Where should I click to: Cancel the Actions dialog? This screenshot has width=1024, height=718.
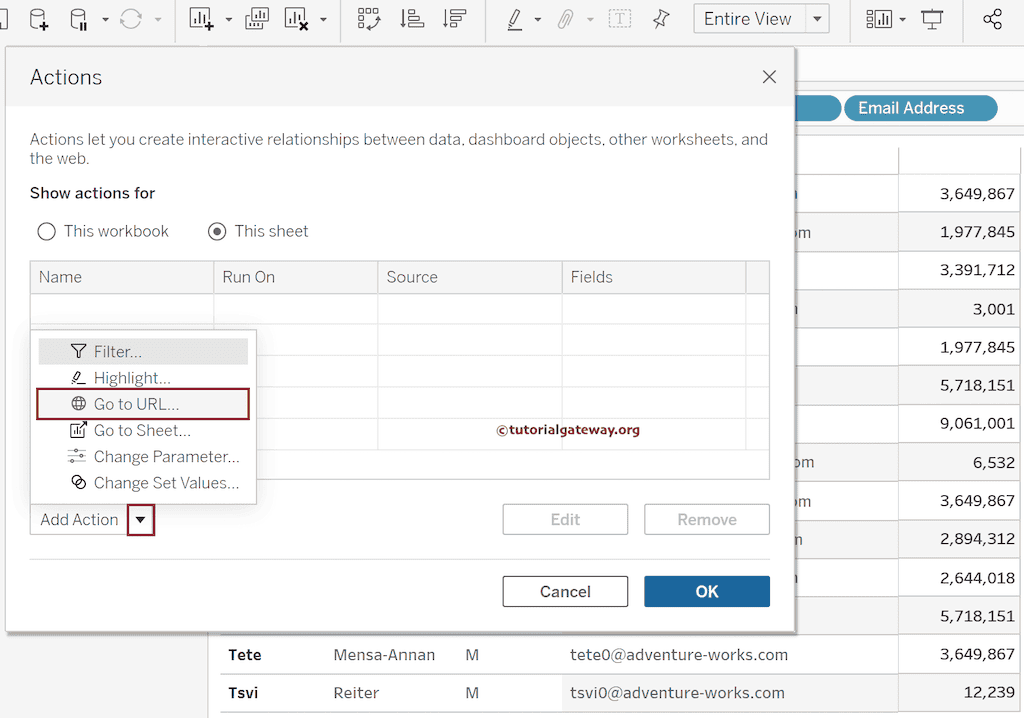point(565,591)
